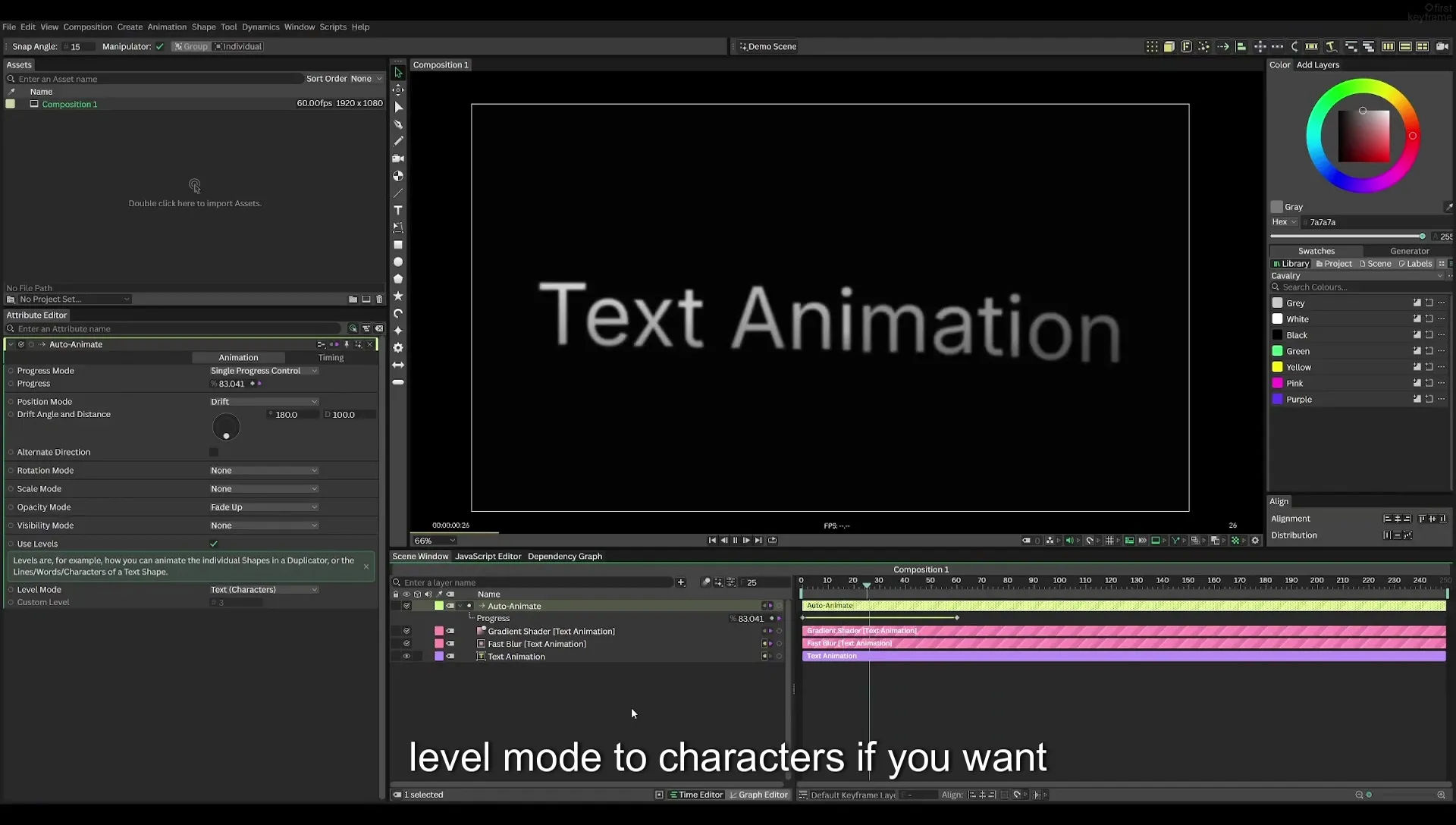Image resolution: width=1456 pixels, height=825 pixels.
Task: Switch to JavaScript Editor tab
Action: point(488,557)
